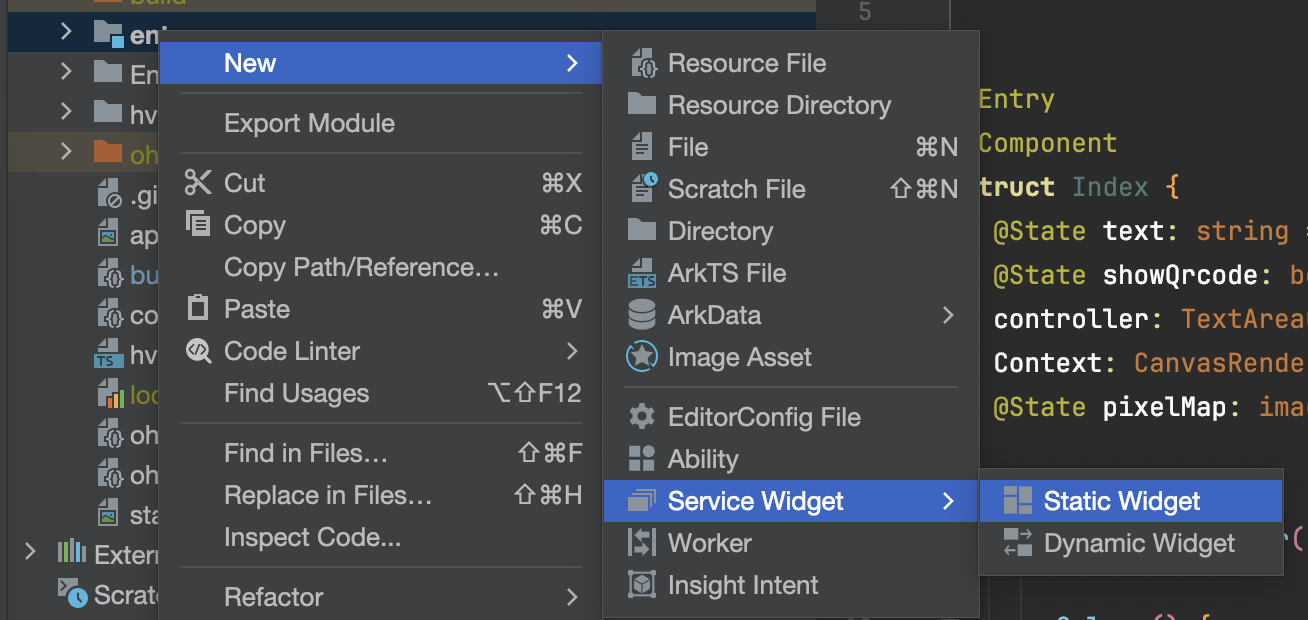Click the Scratch File icon
This screenshot has height=620, width=1308.
click(x=641, y=189)
